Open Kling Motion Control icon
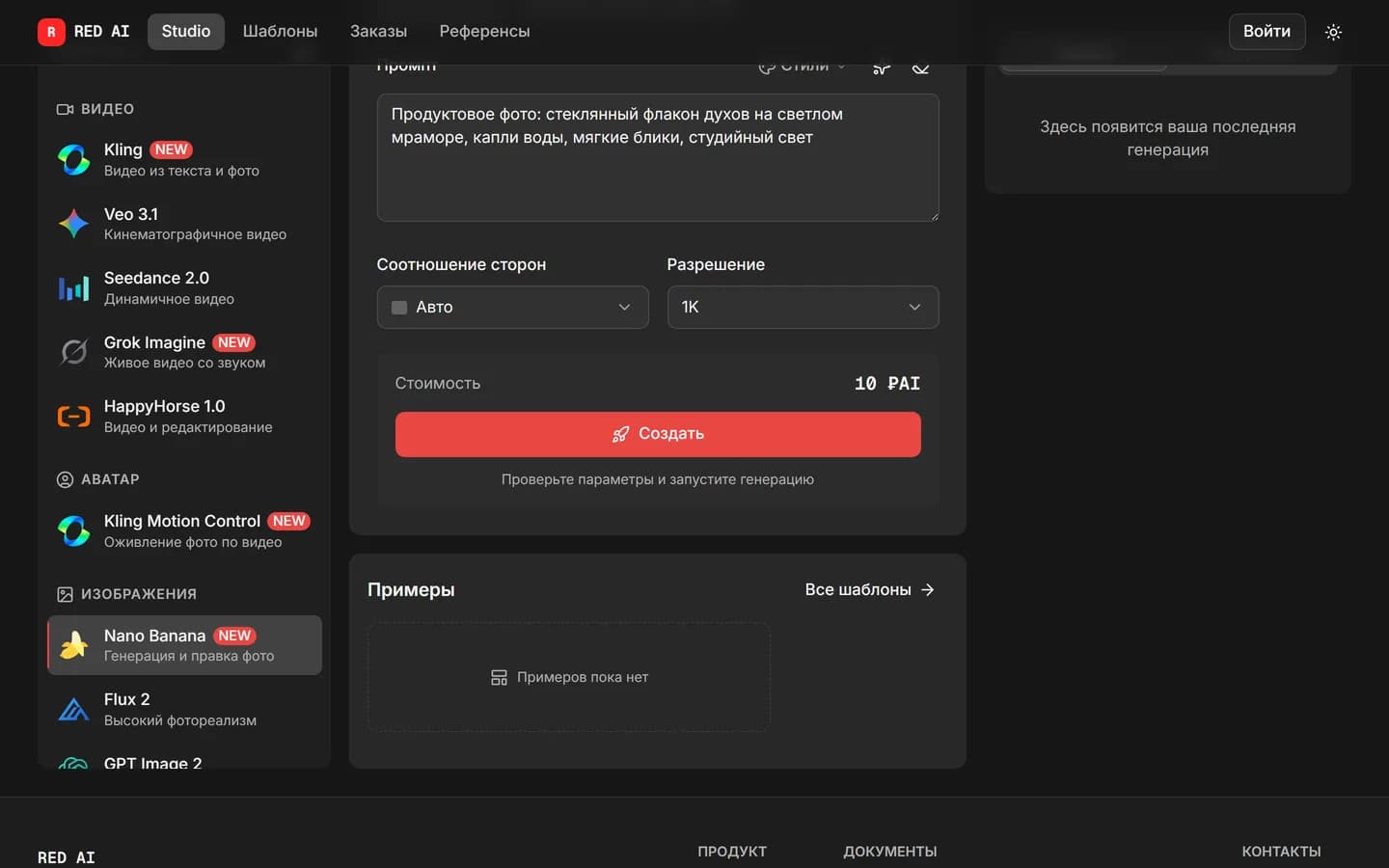Screen dimensions: 1389x868 click(73, 530)
